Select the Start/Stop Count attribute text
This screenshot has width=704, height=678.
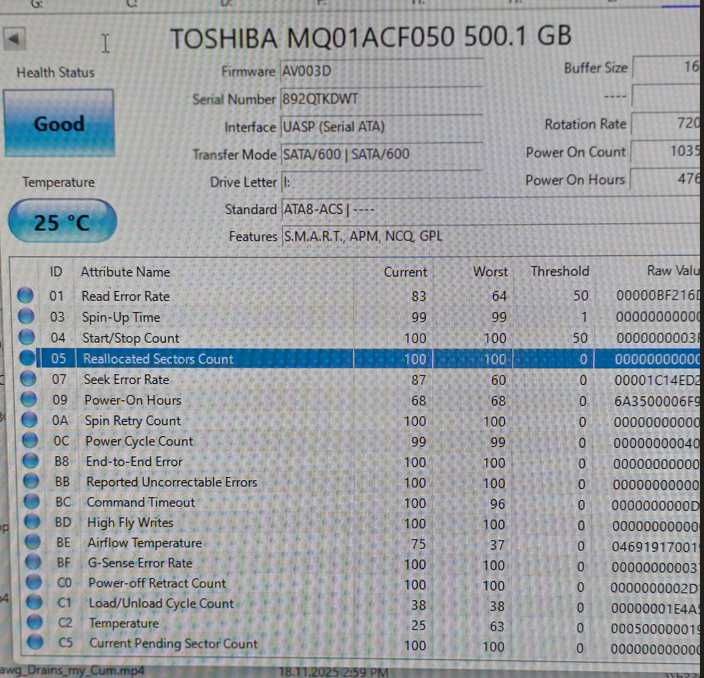tap(131, 338)
